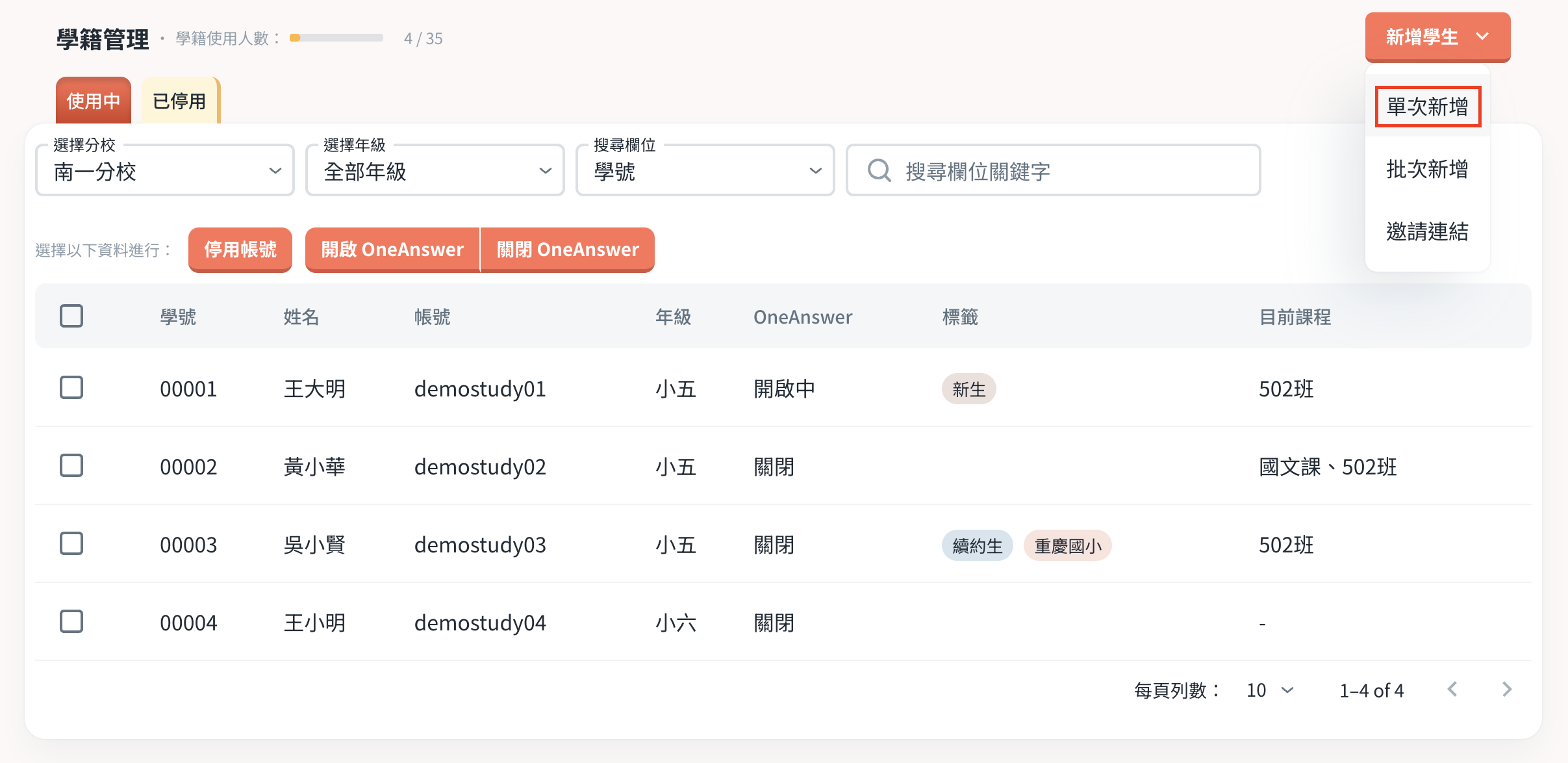The width and height of the screenshot is (1568, 763).
Task: Choose 批次新增 from the menu
Action: point(1427,169)
